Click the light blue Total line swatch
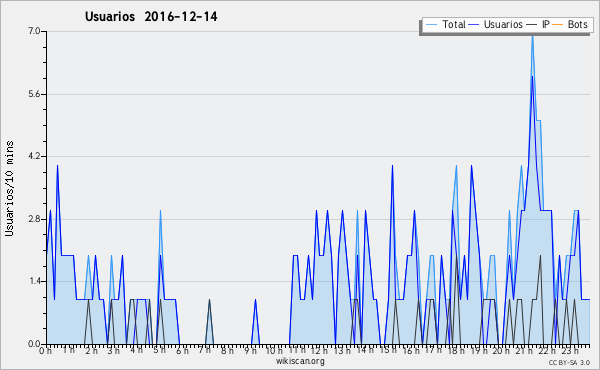This screenshot has height=370, width=600. point(431,25)
